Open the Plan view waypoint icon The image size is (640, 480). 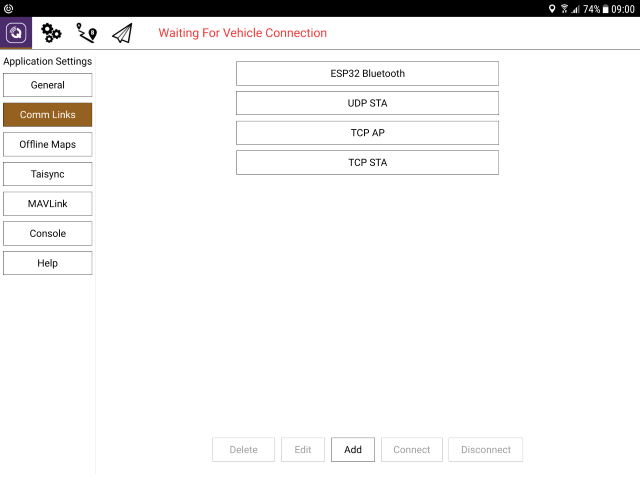[87, 33]
